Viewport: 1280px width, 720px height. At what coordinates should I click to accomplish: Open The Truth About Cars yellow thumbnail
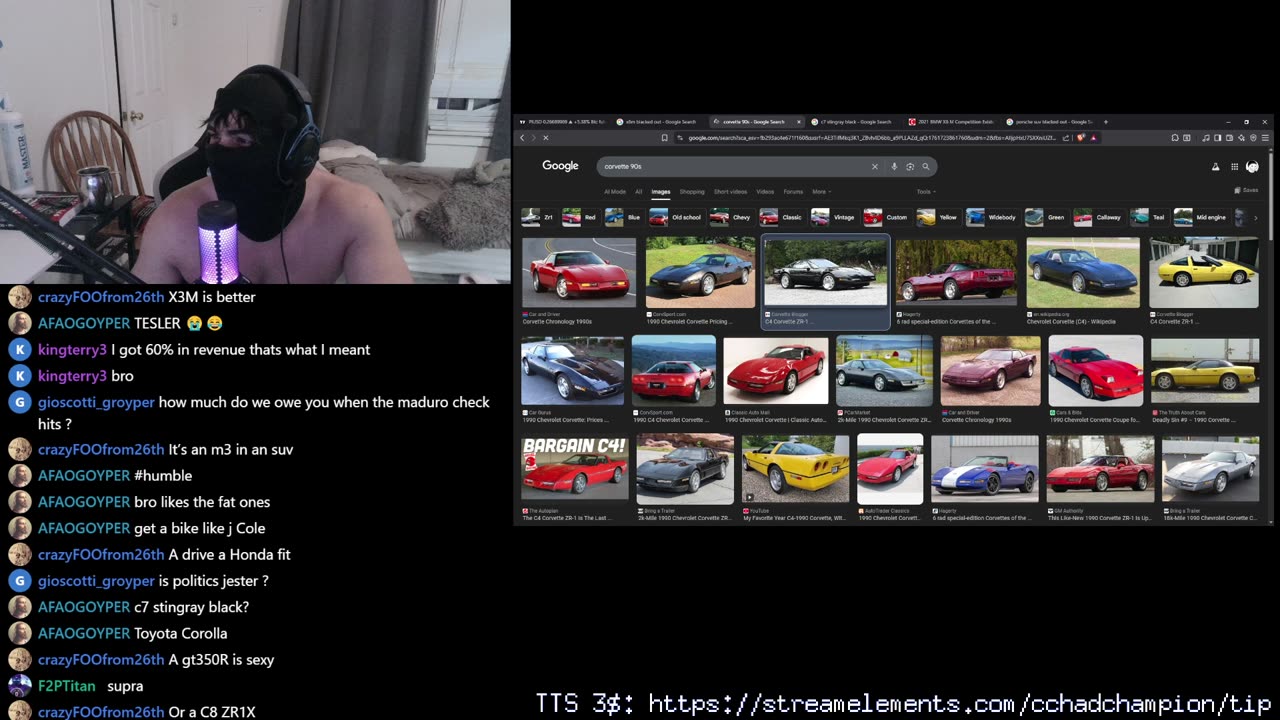[1205, 370]
